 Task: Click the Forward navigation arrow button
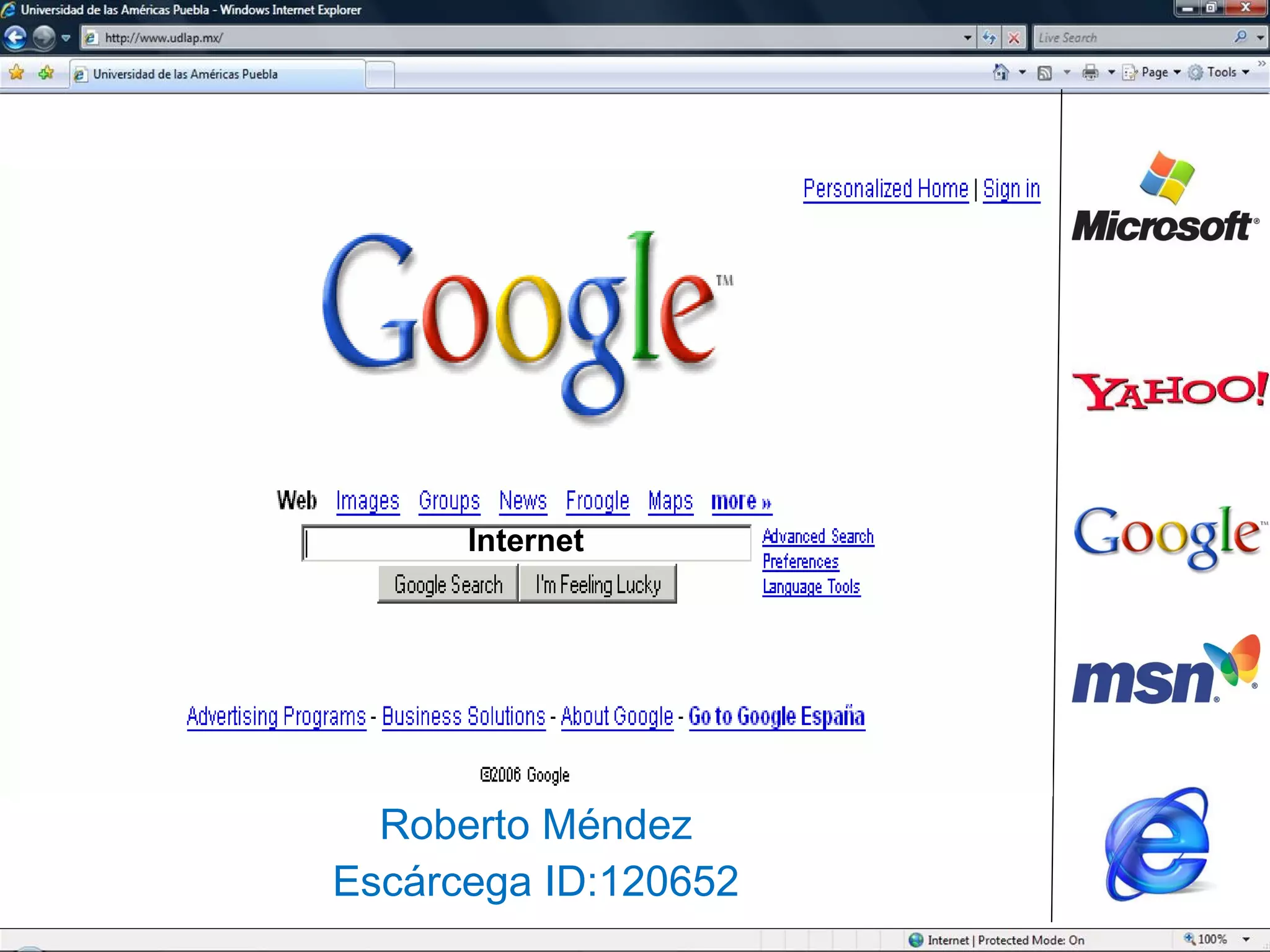tap(43, 38)
